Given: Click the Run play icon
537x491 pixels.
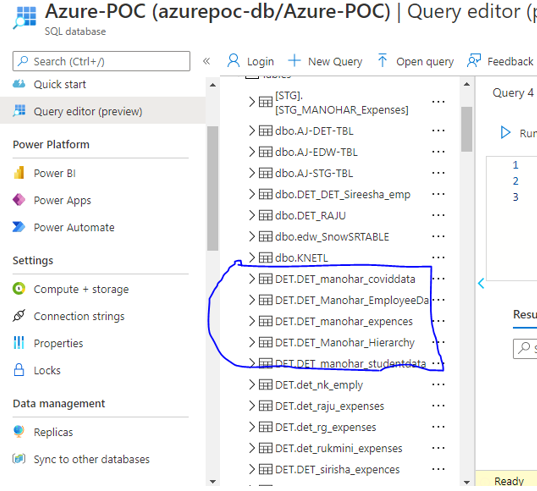Looking at the screenshot, I should [505, 133].
